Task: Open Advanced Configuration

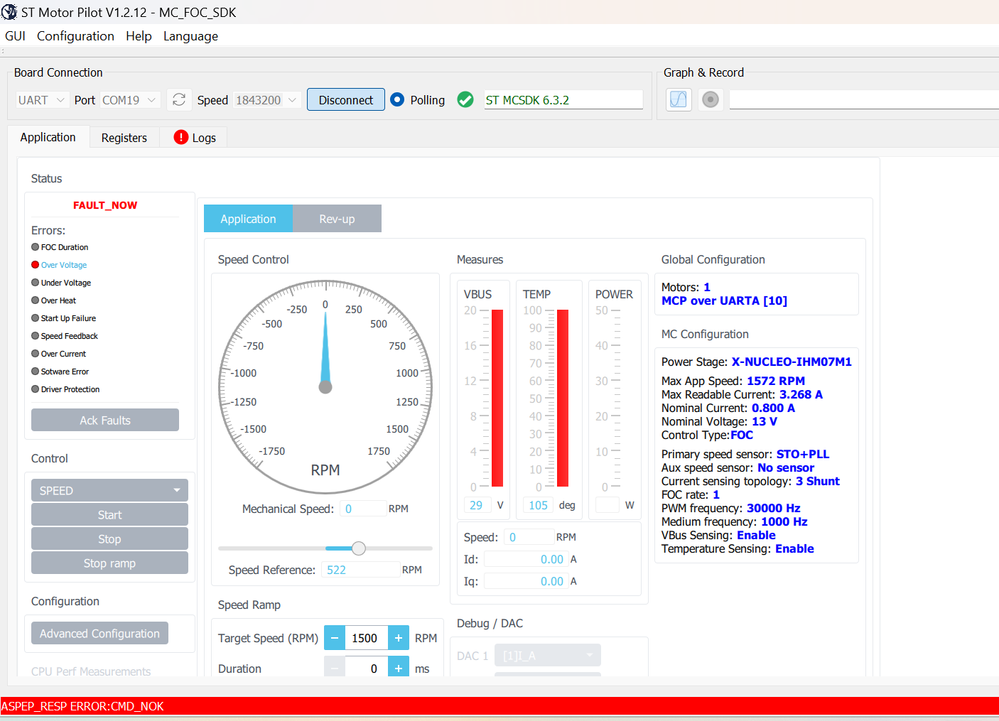Action: pyautogui.click(x=100, y=633)
